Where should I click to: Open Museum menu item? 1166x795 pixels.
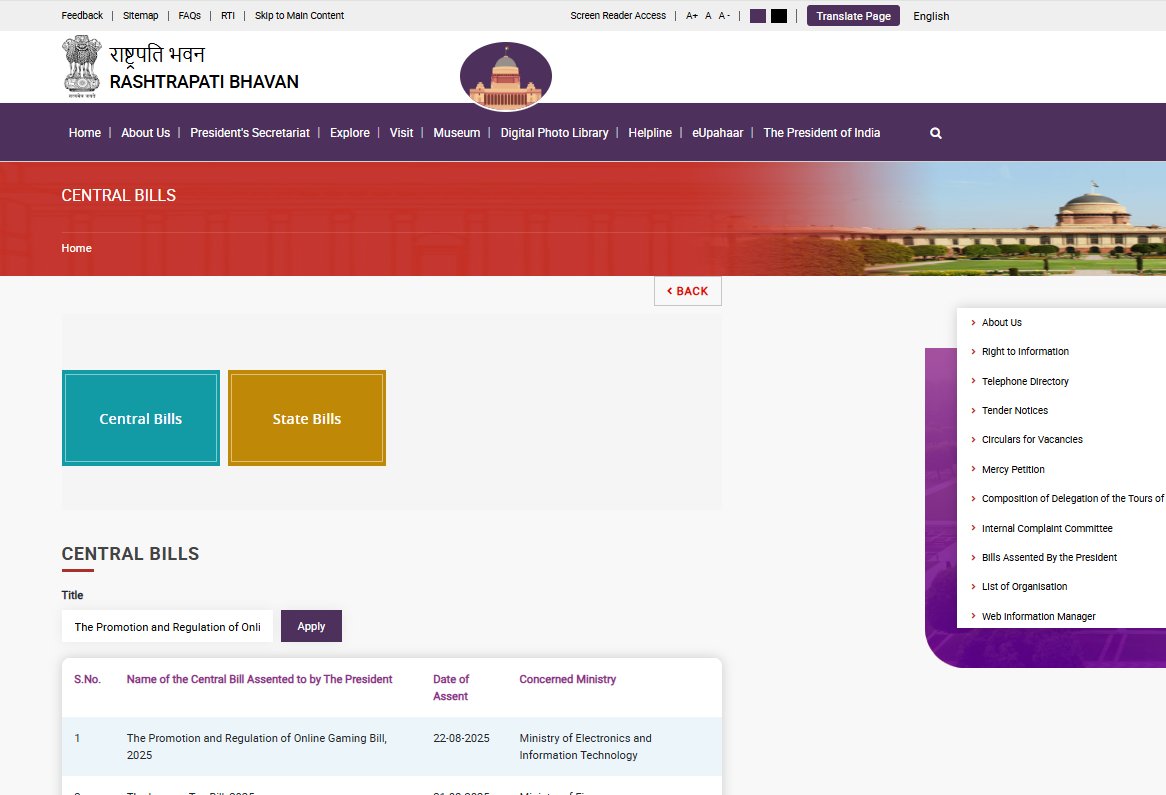tap(457, 132)
